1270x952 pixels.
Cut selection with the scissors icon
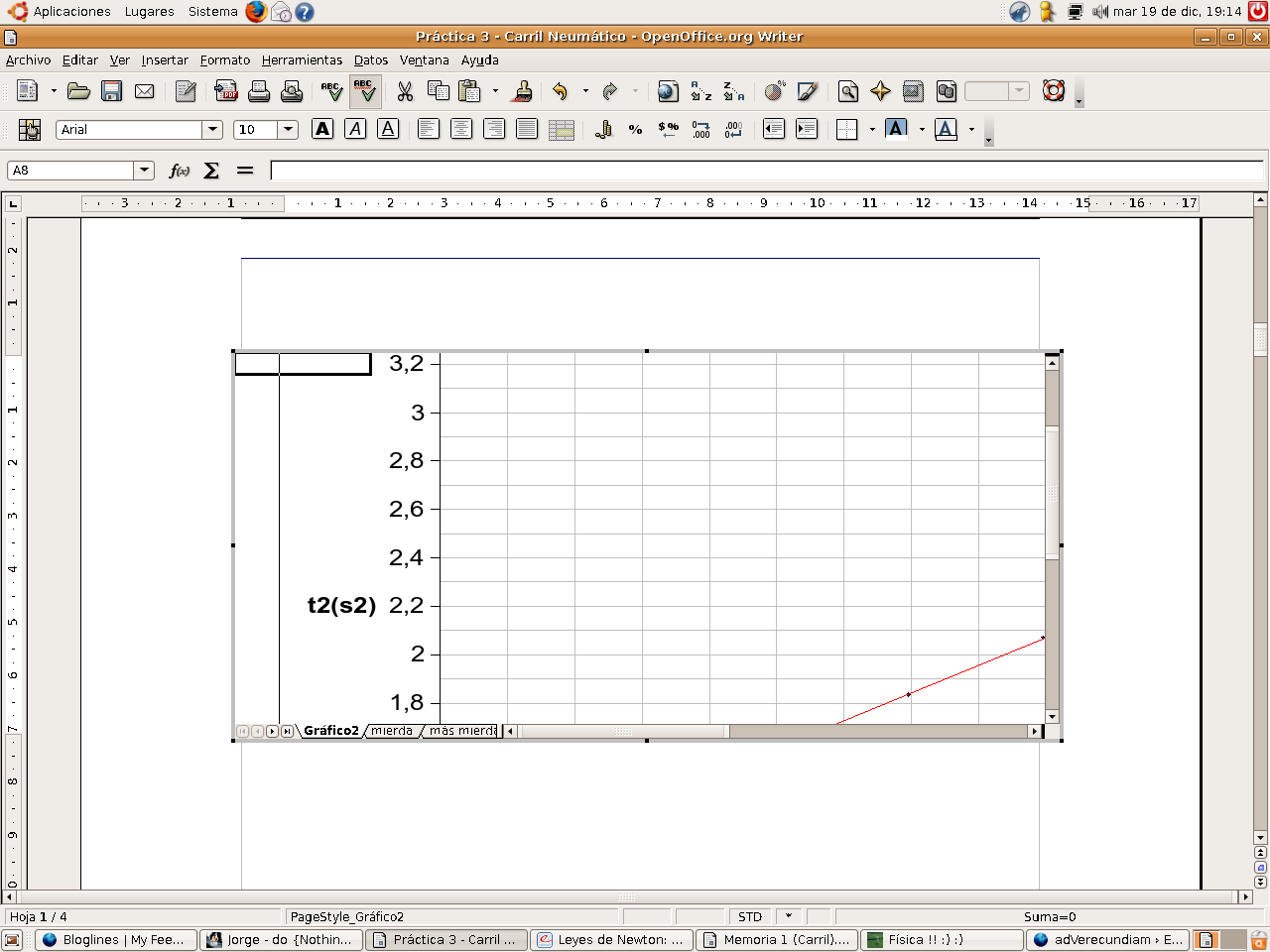click(405, 91)
